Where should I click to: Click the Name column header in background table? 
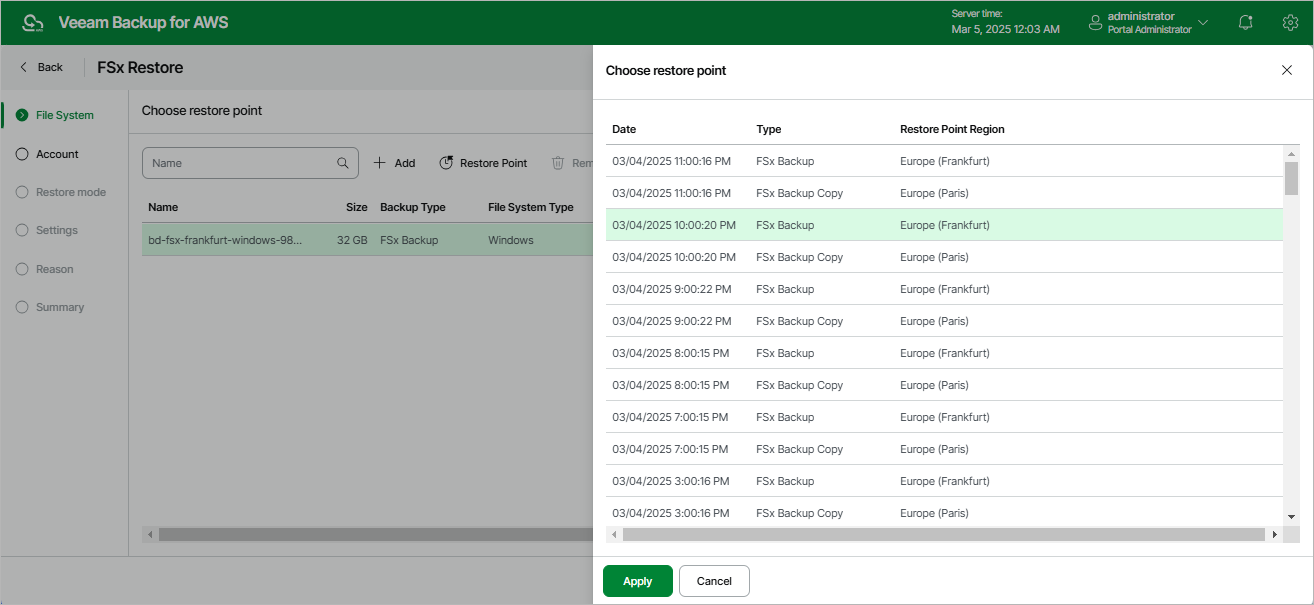tap(163, 207)
